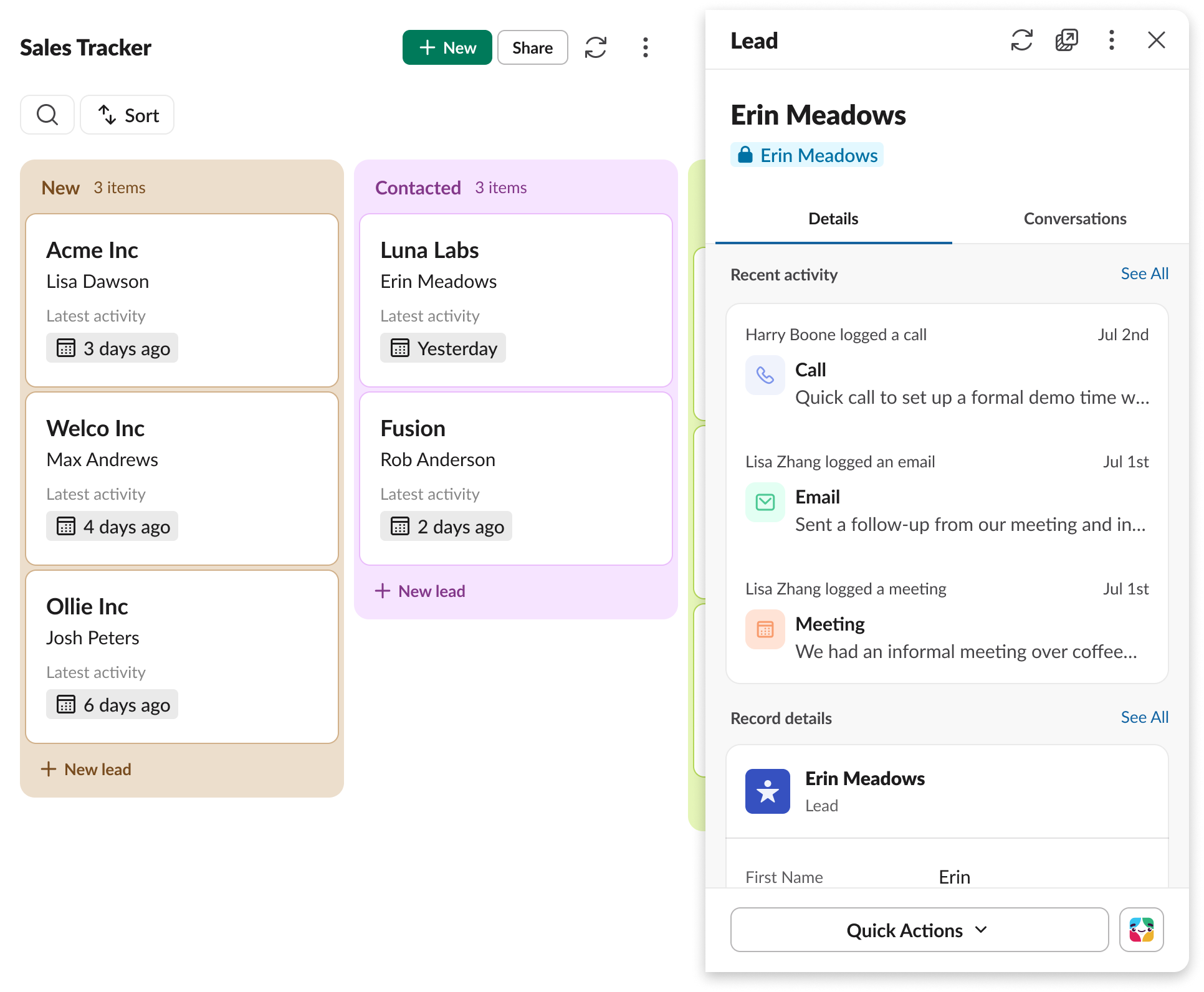The height and width of the screenshot is (992, 1204).
Task: Click the First Name value 'Erin'
Action: coord(955,877)
